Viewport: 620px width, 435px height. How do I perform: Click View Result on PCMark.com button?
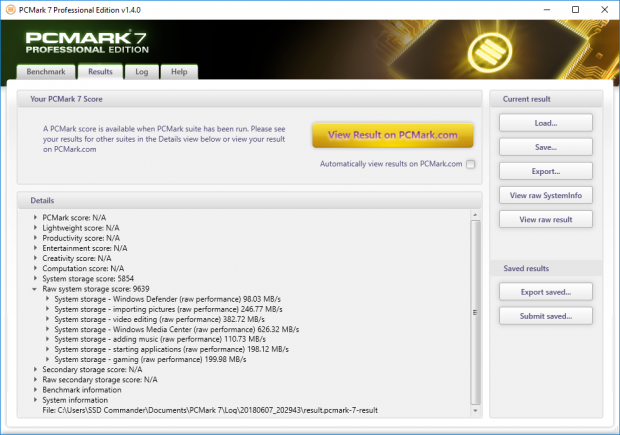pos(393,135)
